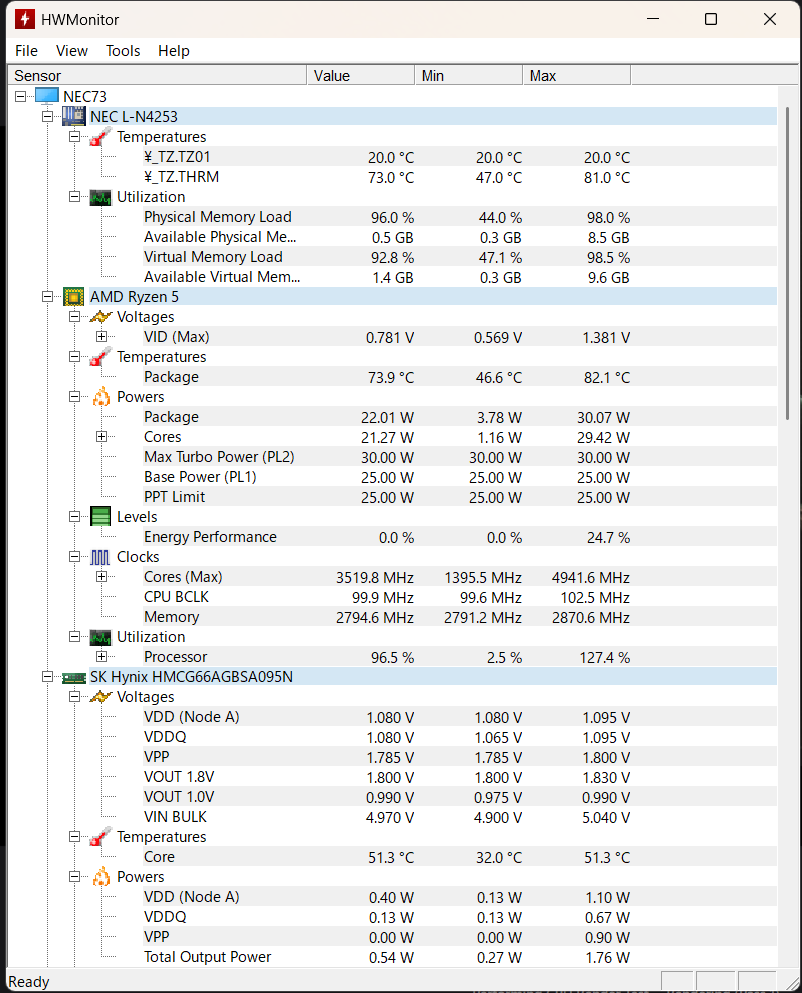
Task: Open the Tools menu
Action: (123, 51)
